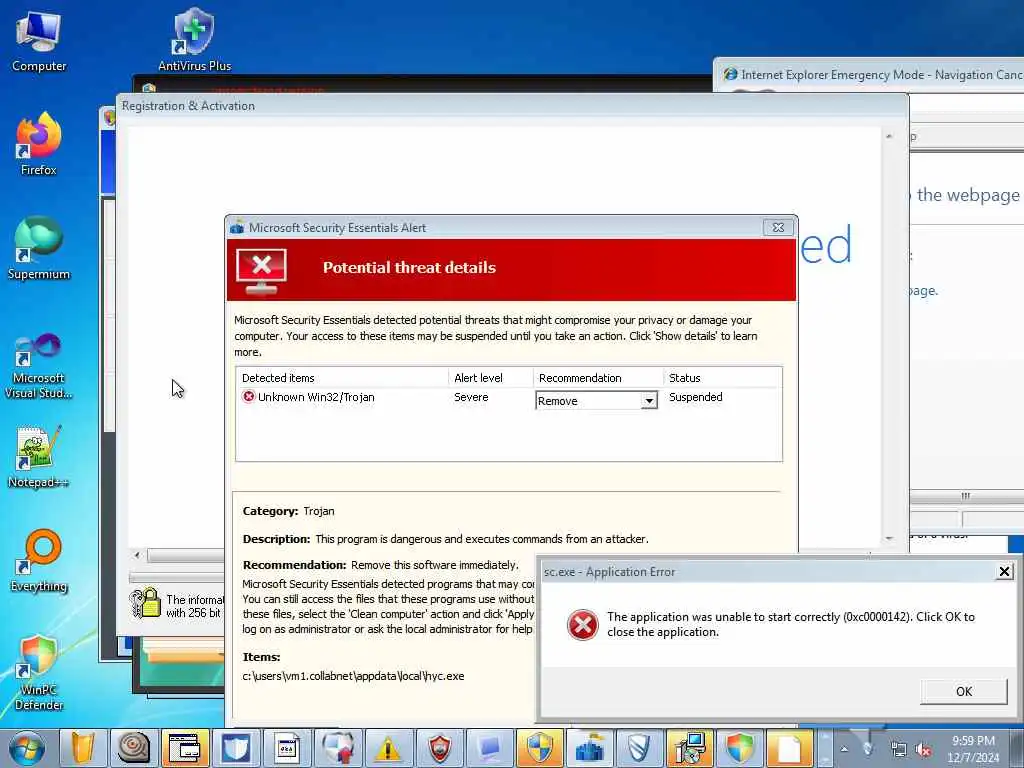The height and width of the screenshot is (768, 1024).
Task: Click scroll down arrow in Registration window
Action: point(889,538)
